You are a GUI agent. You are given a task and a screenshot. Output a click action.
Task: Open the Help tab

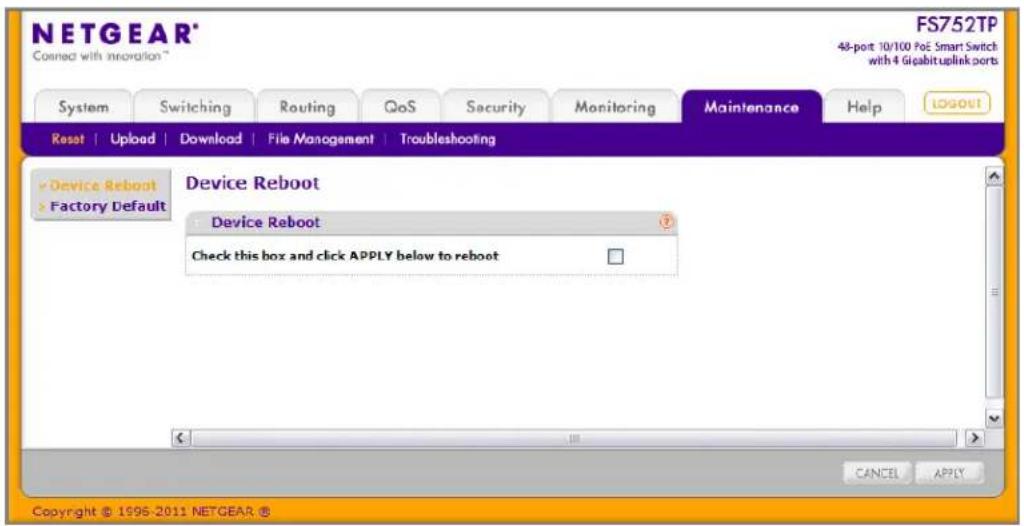tap(864, 107)
